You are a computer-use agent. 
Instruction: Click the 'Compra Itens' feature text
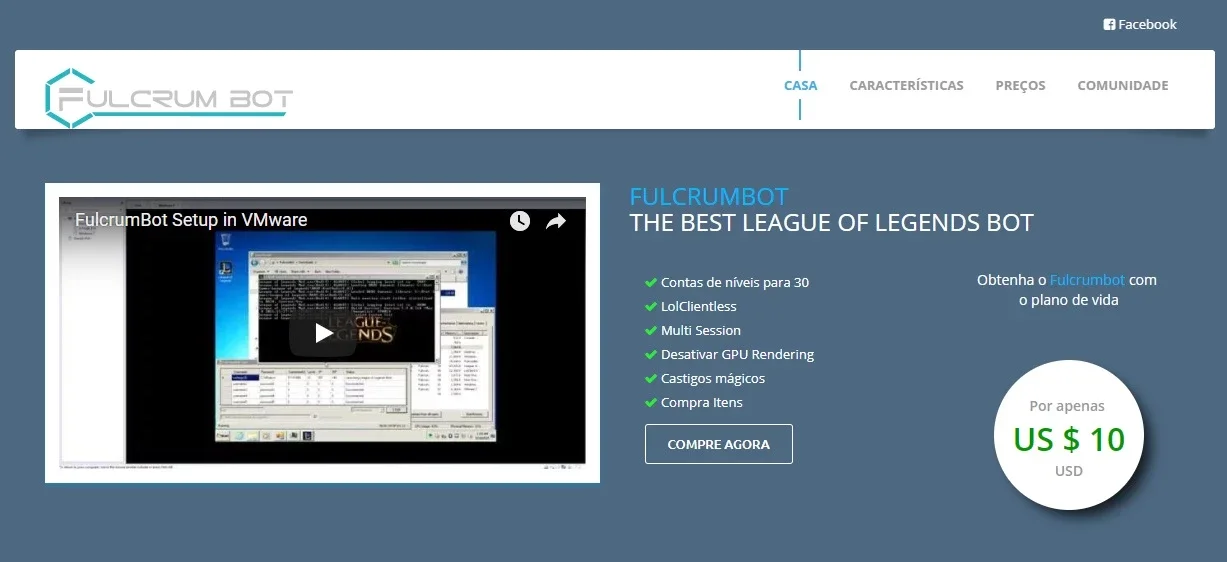(x=702, y=402)
